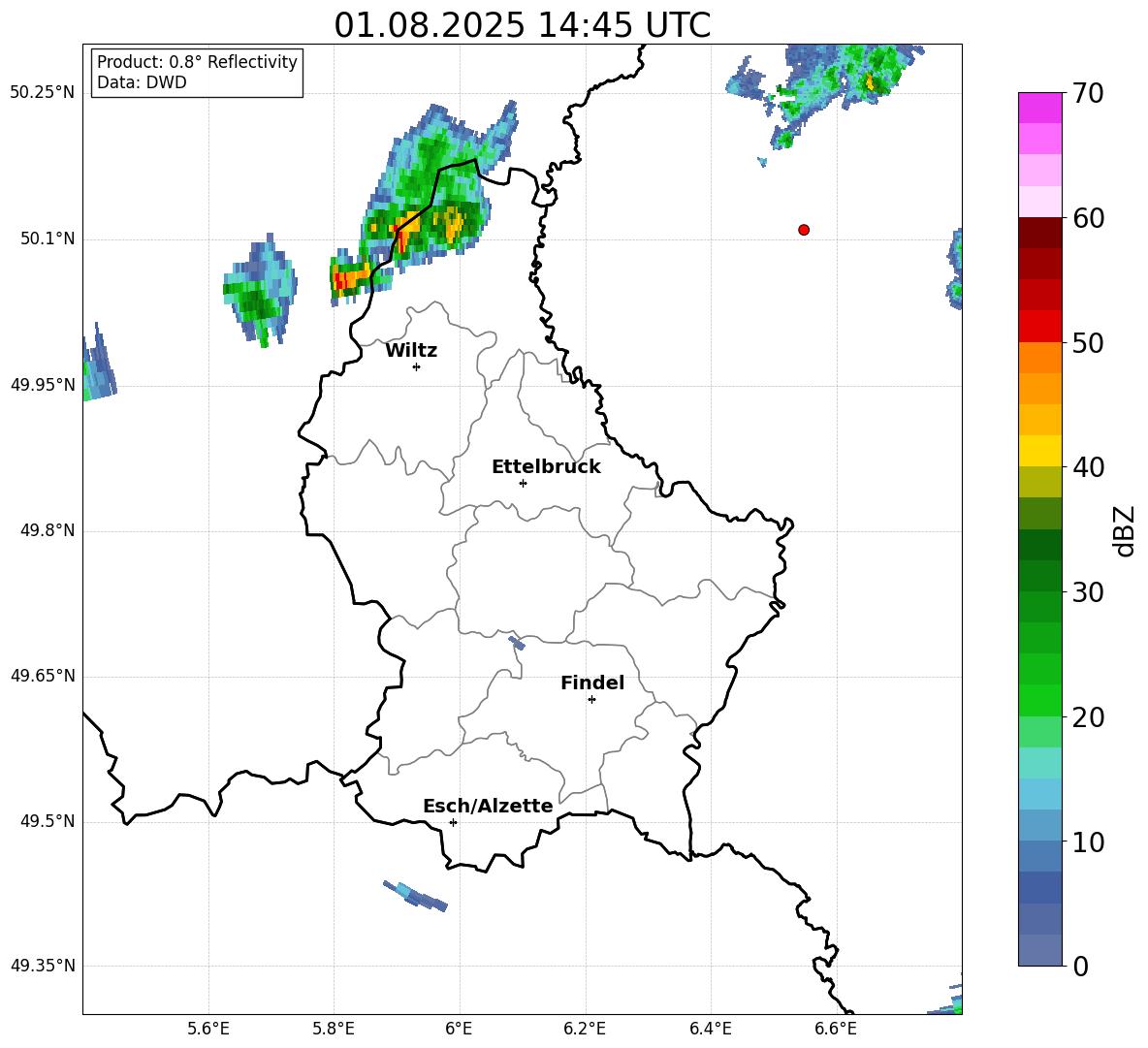Viewport: 1148px width, 1048px height.
Task: Click the colorbar value 40
Action: click(1088, 467)
